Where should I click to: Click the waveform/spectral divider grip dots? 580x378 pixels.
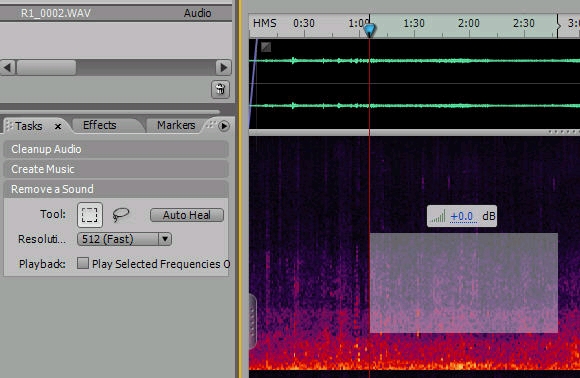pos(563,132)
